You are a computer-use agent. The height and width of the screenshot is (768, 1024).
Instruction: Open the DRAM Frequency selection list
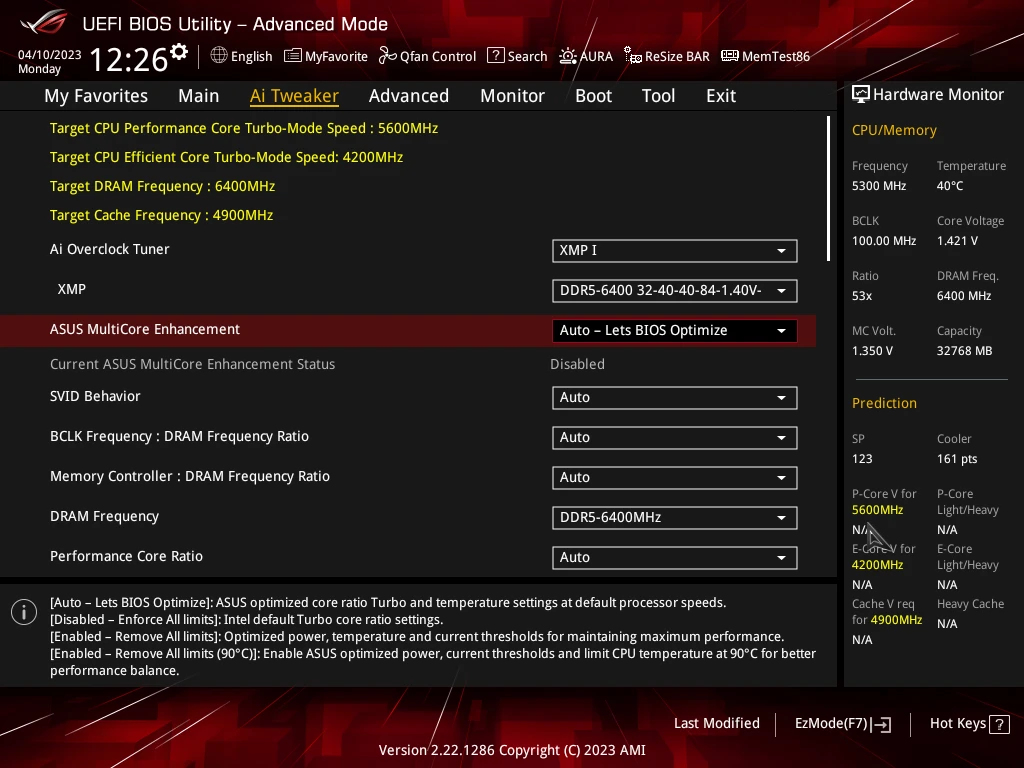click(674, 517)
